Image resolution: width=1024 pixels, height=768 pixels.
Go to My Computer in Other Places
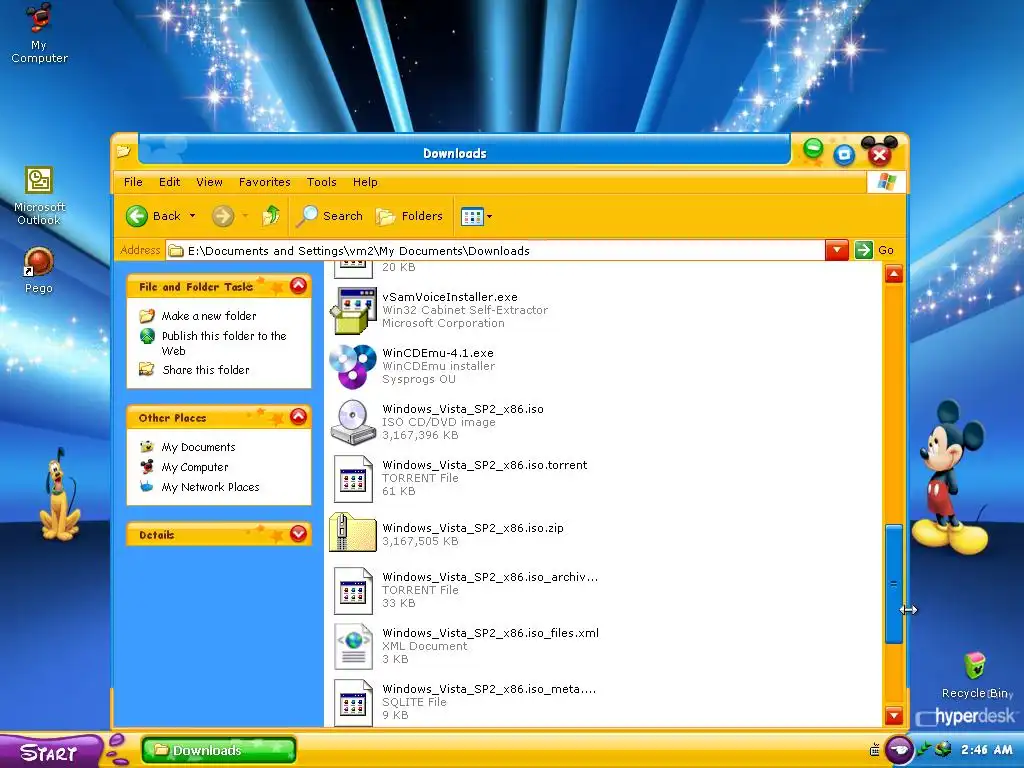195,468
